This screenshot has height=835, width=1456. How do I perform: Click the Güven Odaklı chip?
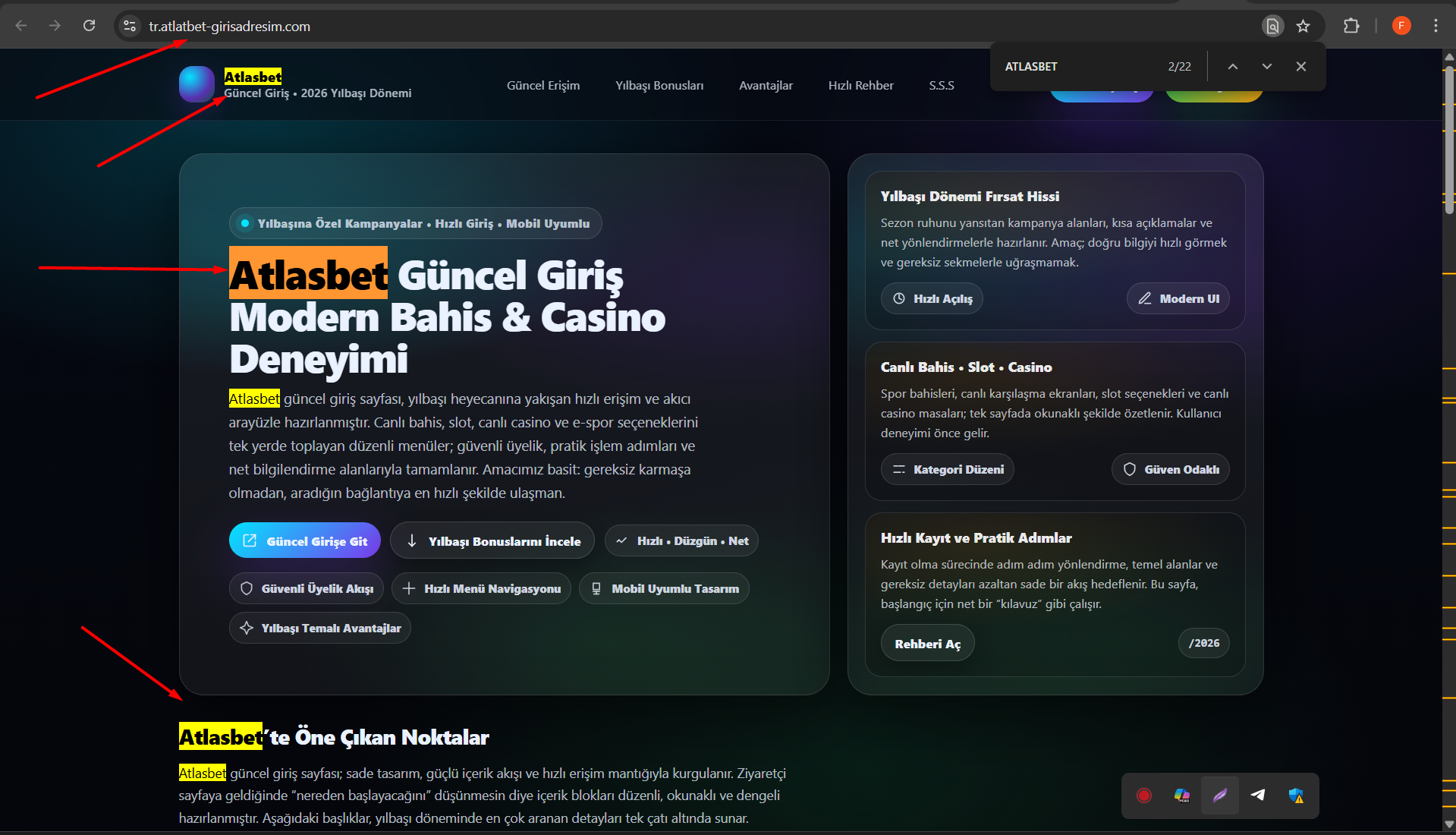click(1171, 469)
